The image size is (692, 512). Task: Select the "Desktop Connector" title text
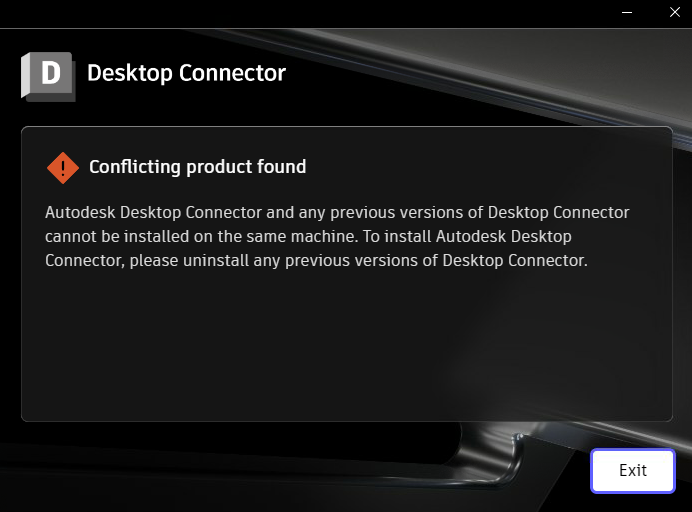click(x=186, y=73)
